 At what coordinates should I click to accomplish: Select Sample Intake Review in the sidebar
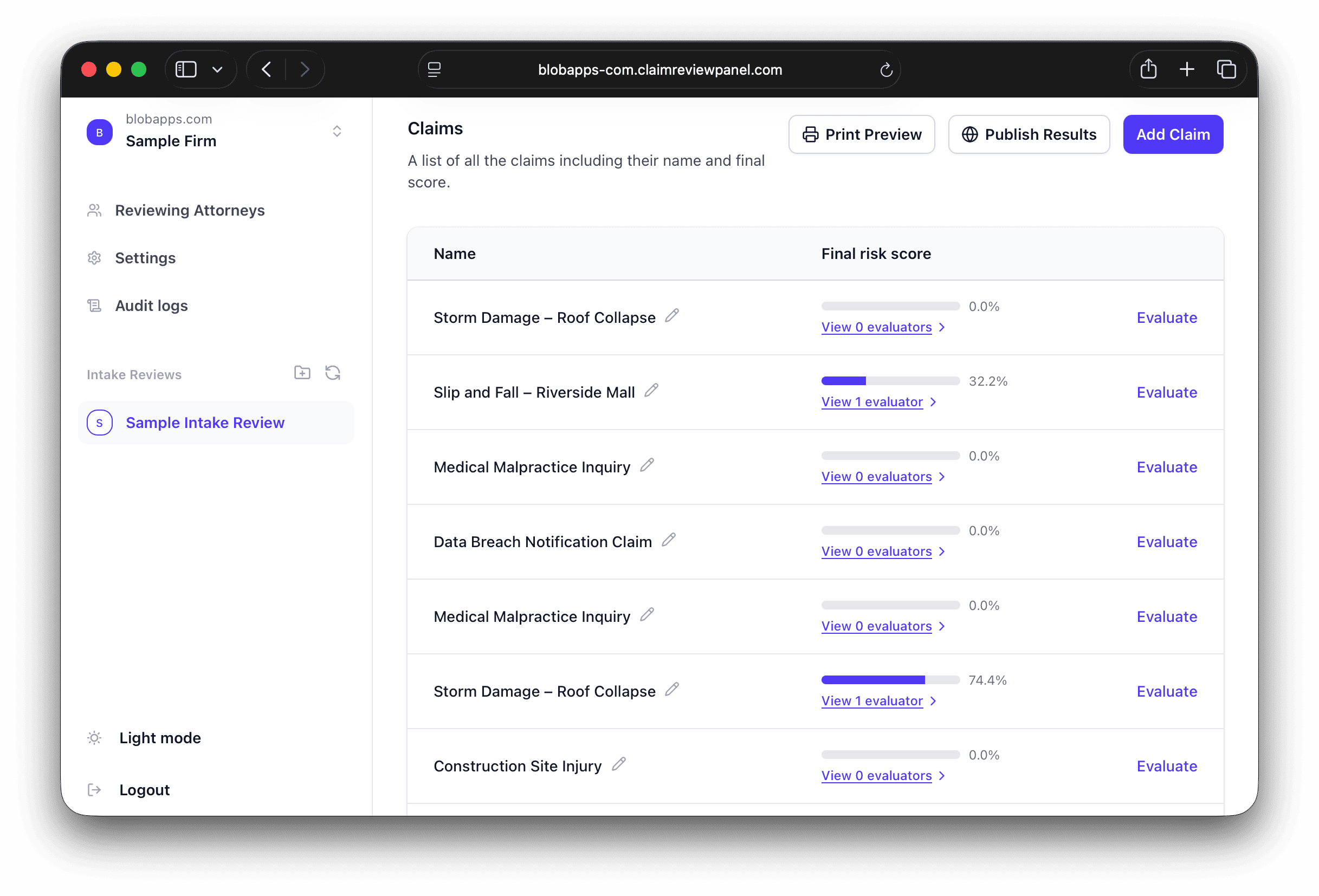216,423
